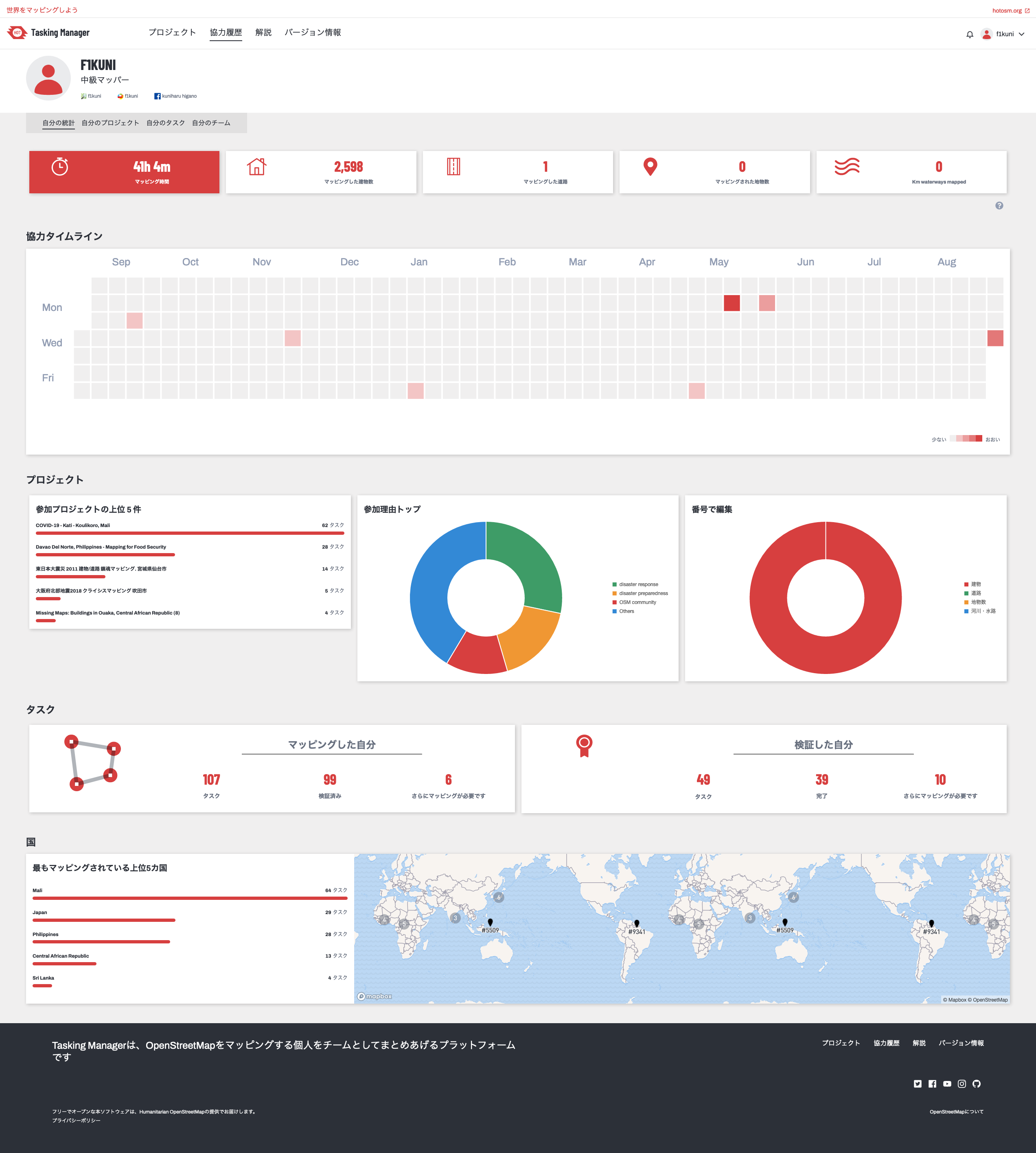Click the help question mark icon
The height and width of the screenshot is (1153, 1036).
coord(999,206)
